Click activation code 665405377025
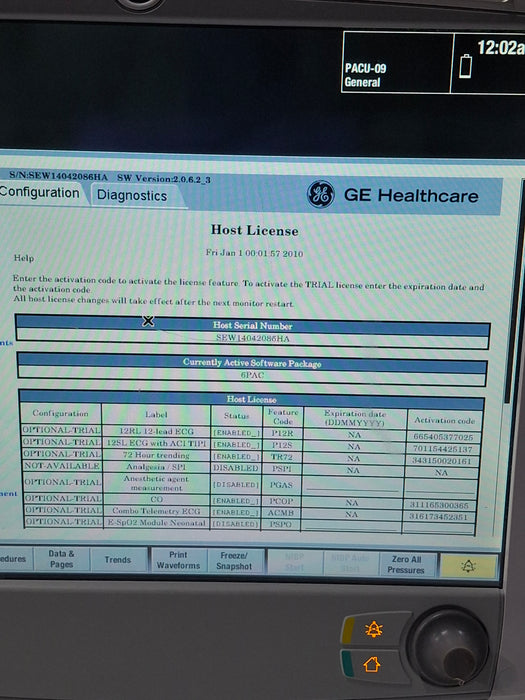Screen dimensions: 525x700 (443, 437)
